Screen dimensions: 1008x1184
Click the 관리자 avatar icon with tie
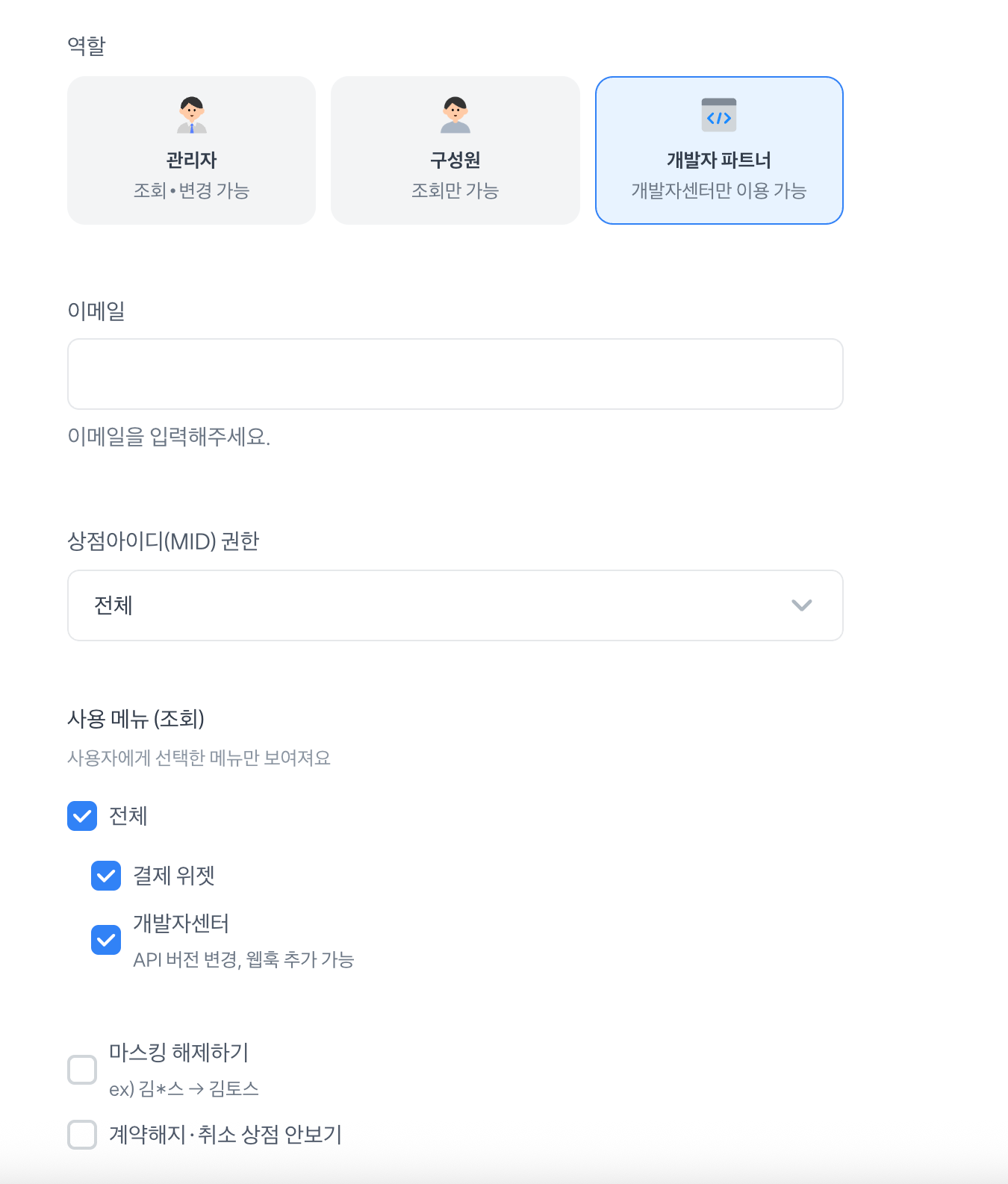[x=192, y=115]
